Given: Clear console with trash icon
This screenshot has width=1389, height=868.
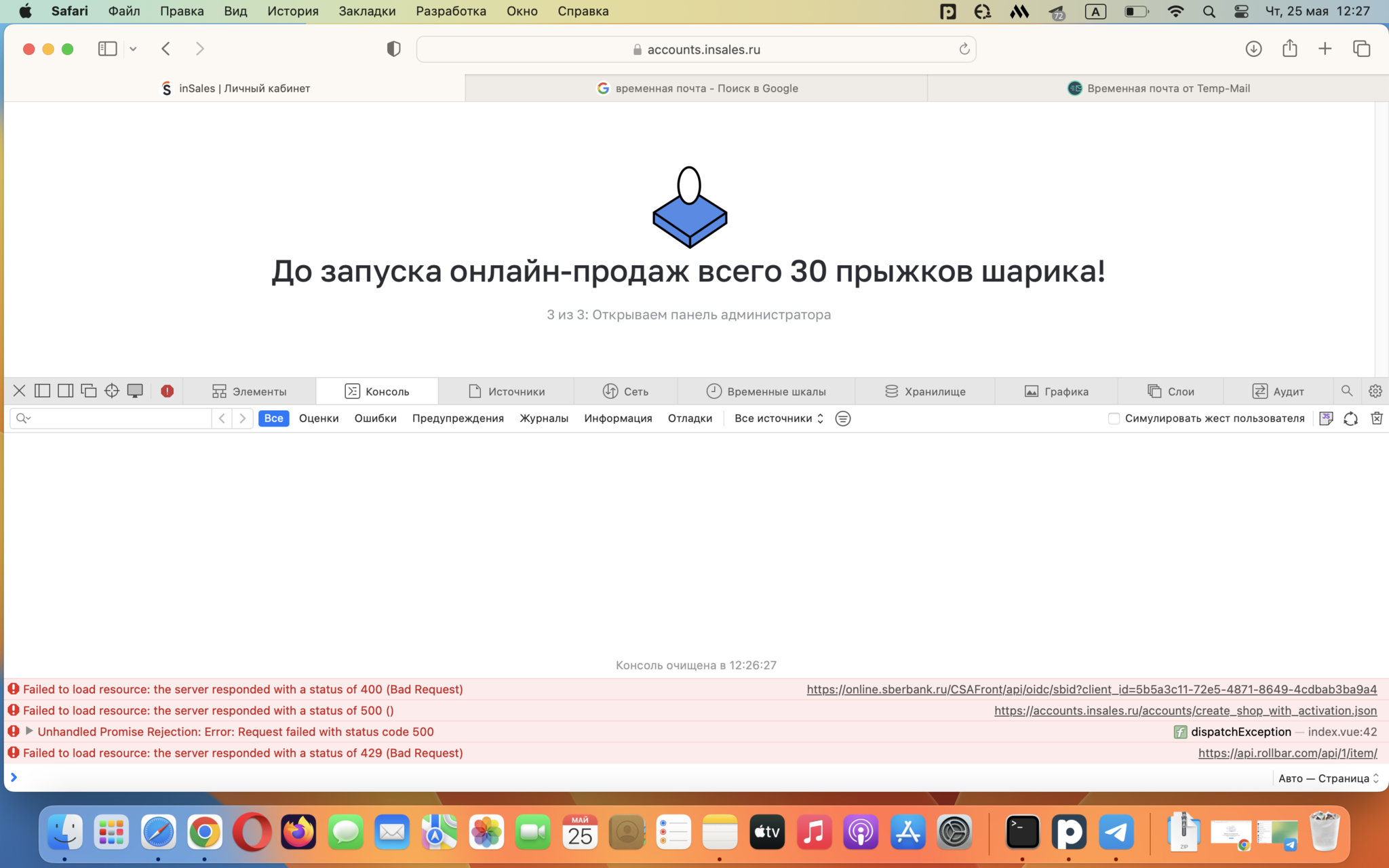Looking at the screenshot, I should click(1376, 418).
